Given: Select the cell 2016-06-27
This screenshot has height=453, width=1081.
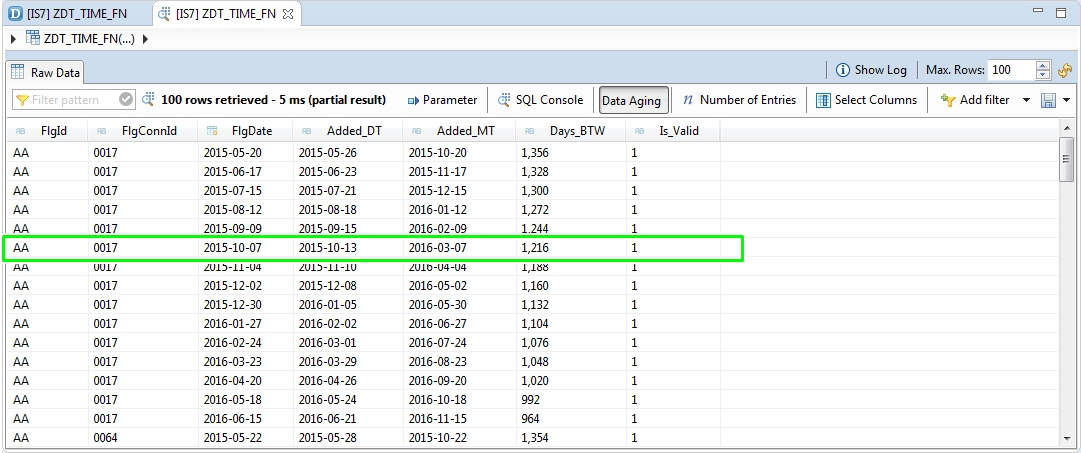Looking at the screenshot, I should click(438, 323).
